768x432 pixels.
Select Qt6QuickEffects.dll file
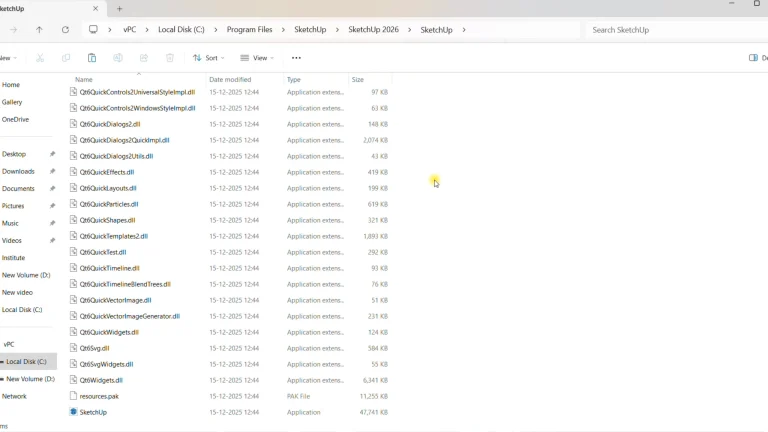(107, 172)
